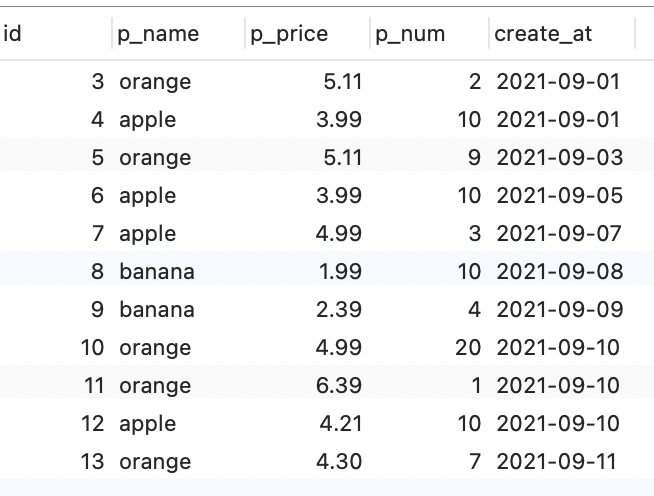
Task: Select the banana cell in row 8
Action: pyautogui.click(x=157, y=272)
